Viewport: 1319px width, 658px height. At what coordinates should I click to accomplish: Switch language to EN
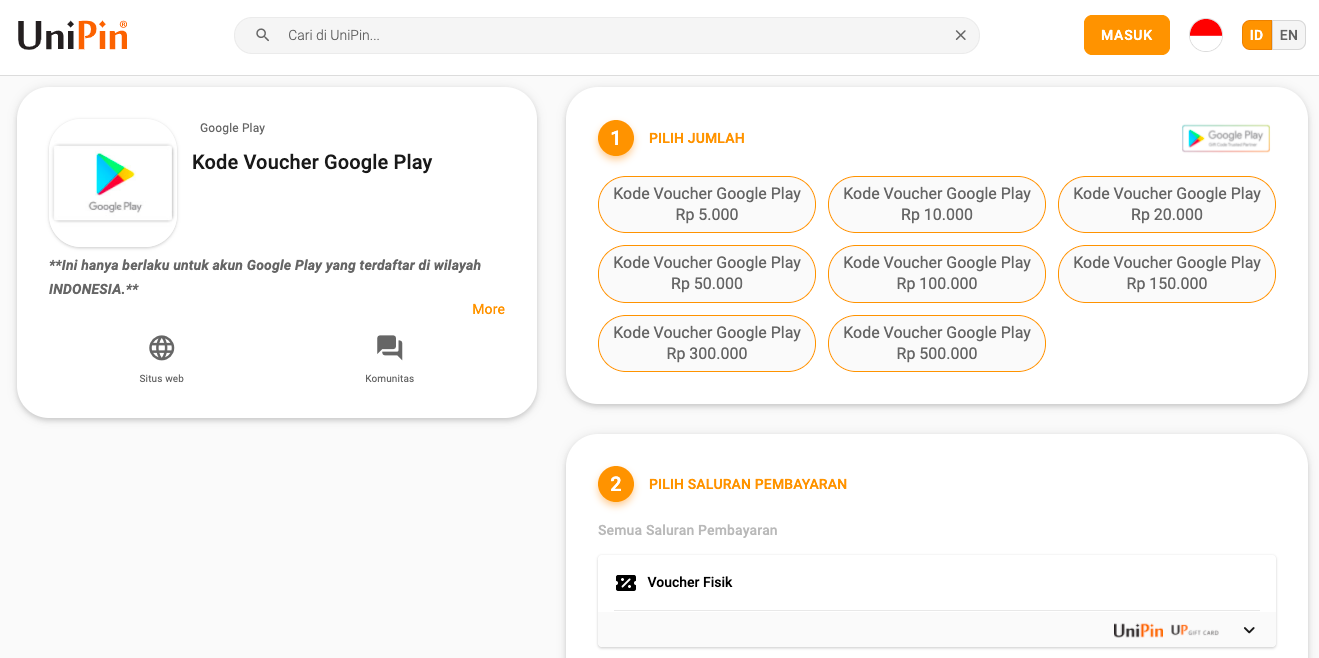(x=1289, y=35)
